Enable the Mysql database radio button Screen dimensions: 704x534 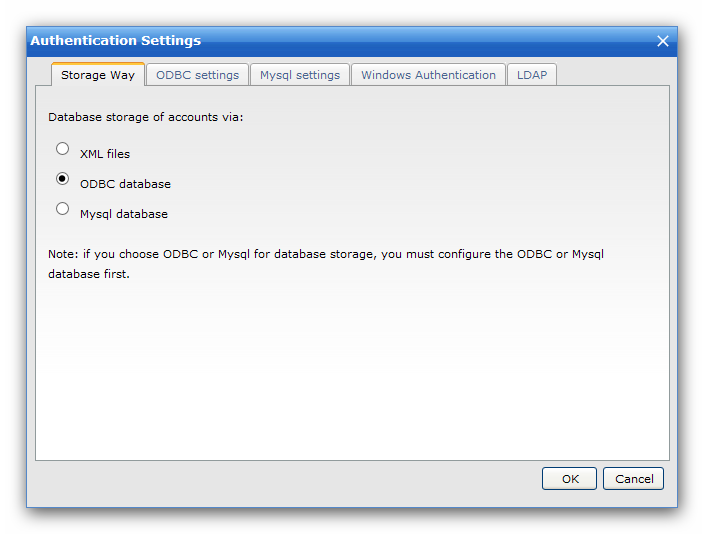point(62,208)
